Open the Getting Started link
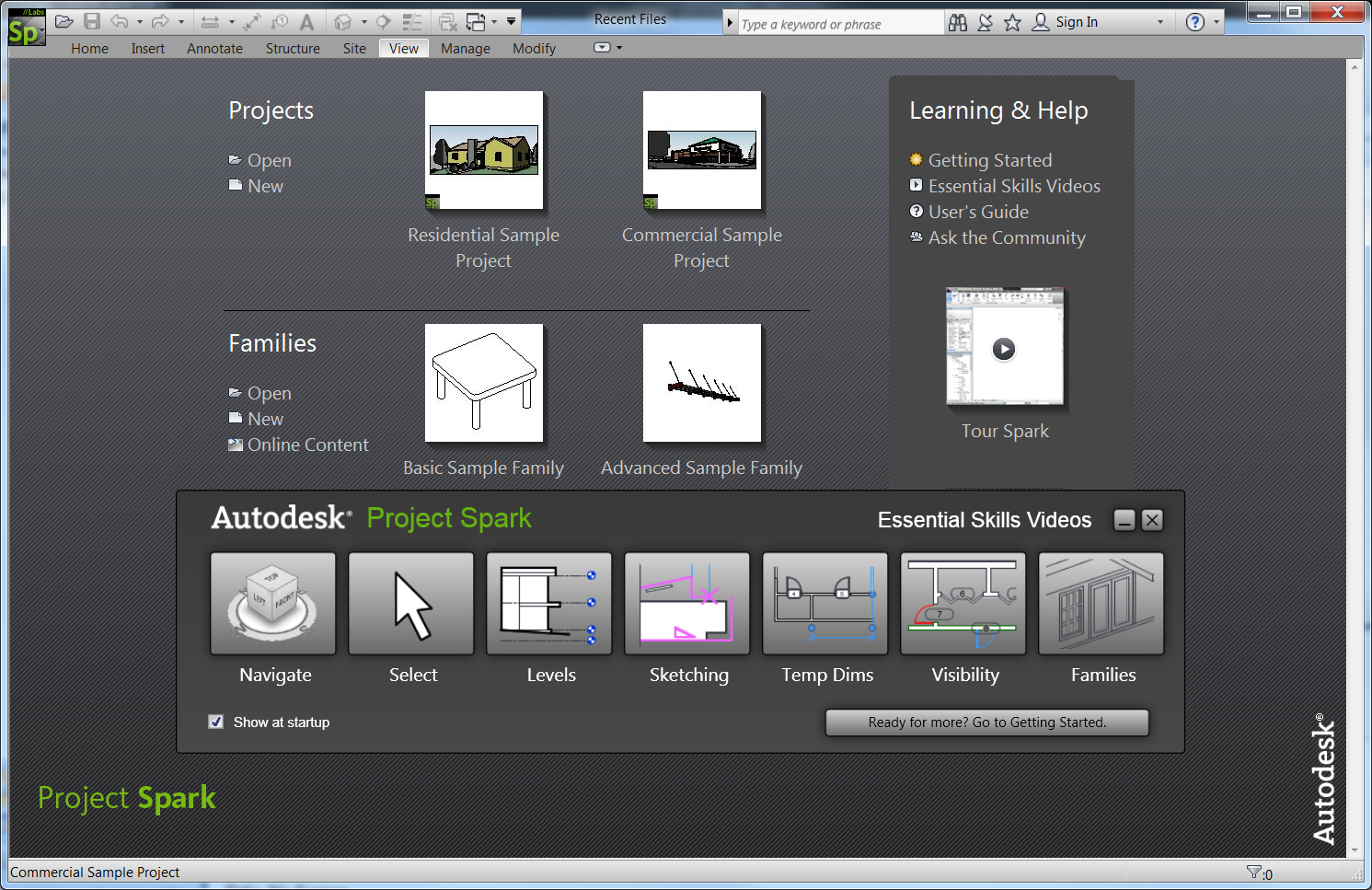Viewport: 1372px width, 890px height. point(990,159)
